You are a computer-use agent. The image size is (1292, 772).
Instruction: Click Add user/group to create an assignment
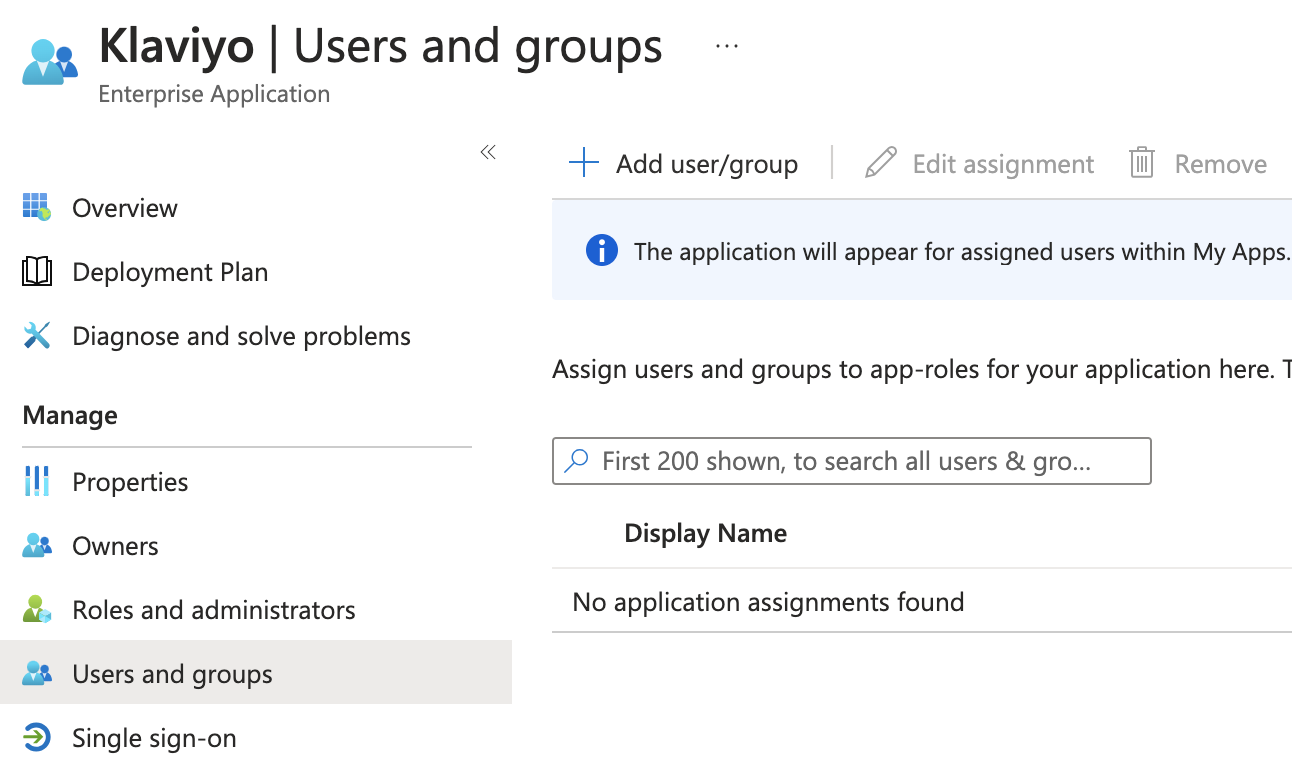coord(685,163)
